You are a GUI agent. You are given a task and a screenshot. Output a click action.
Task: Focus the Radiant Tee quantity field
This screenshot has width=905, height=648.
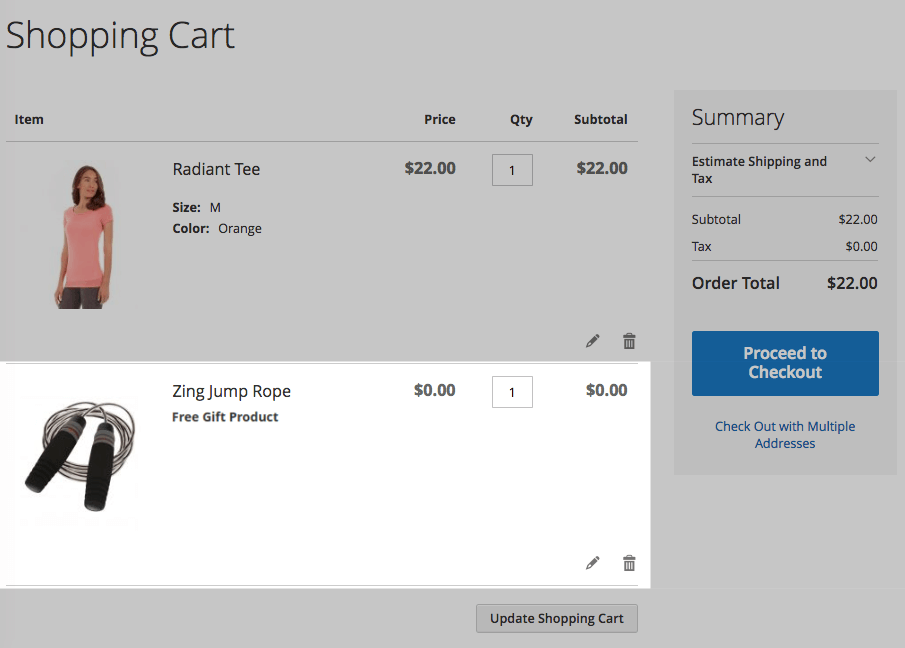click(x=512, y=170)
